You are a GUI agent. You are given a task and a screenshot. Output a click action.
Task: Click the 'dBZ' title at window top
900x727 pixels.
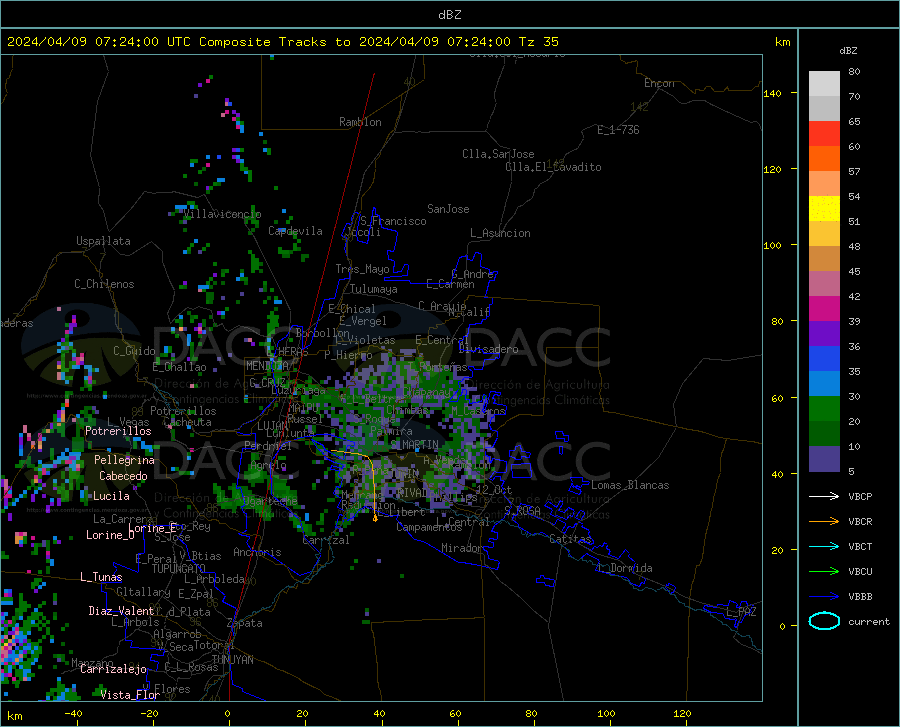(x=449, y=15)
